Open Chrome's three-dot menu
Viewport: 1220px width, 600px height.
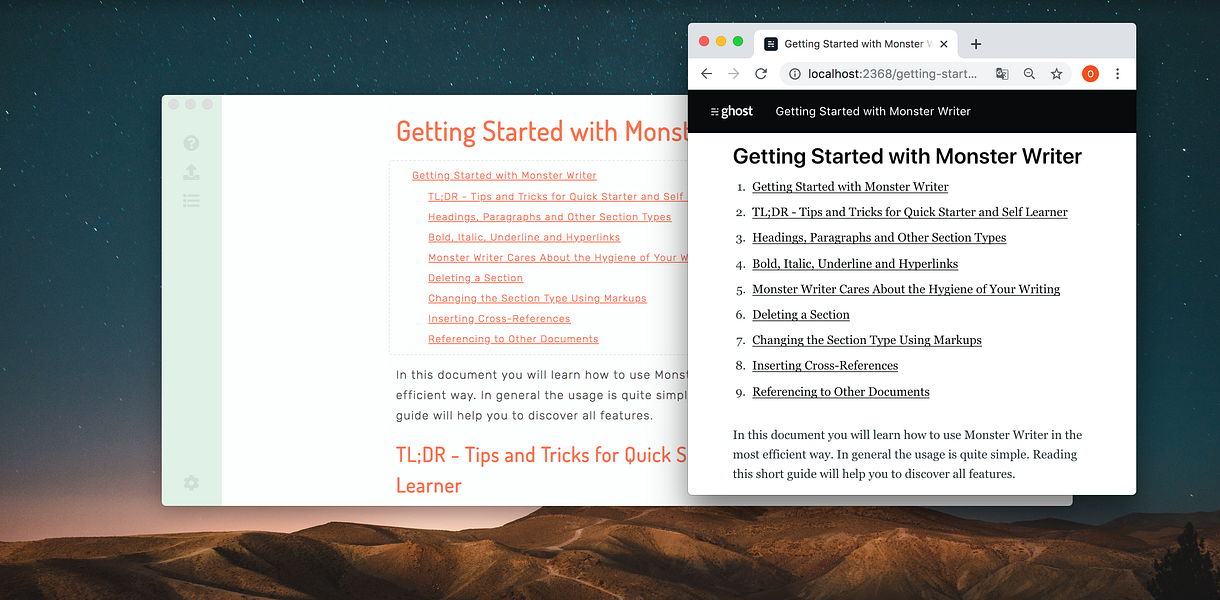point(1118,74)
